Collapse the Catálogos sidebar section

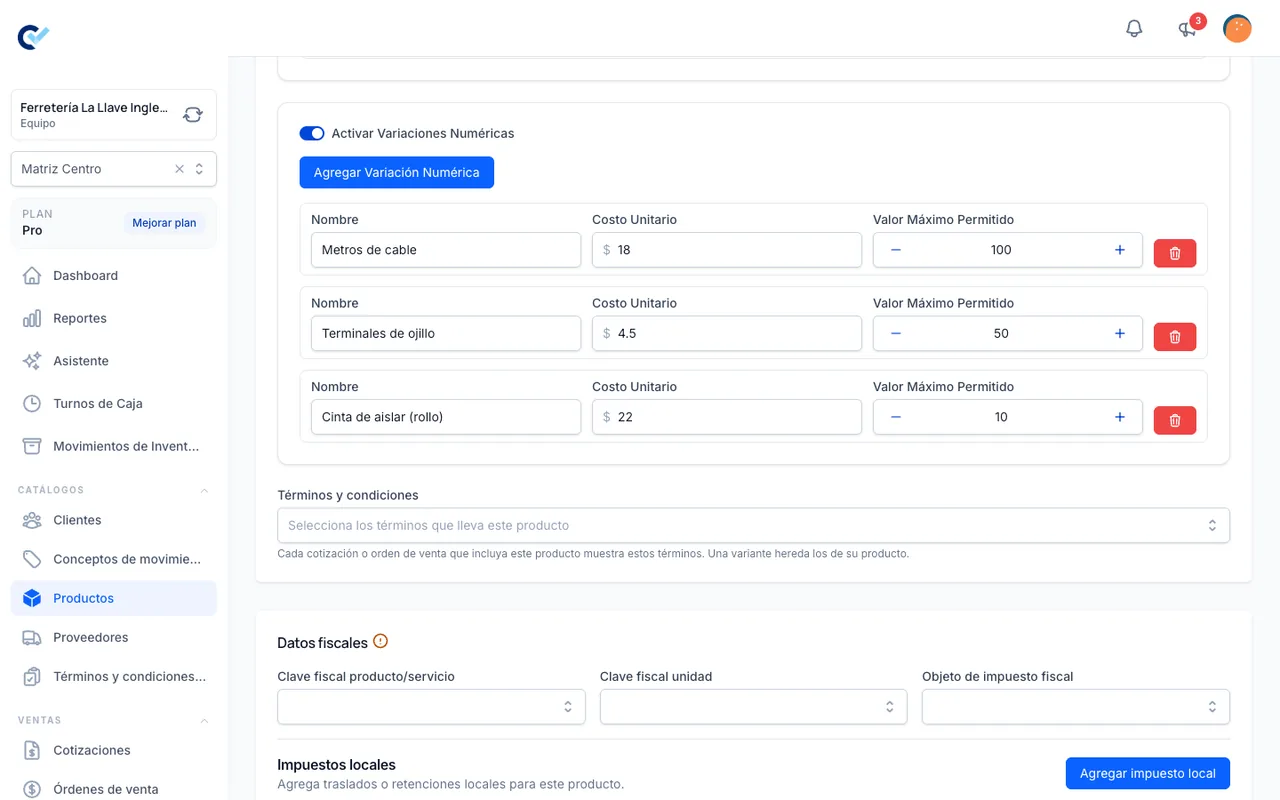click(x=205, y=490)
